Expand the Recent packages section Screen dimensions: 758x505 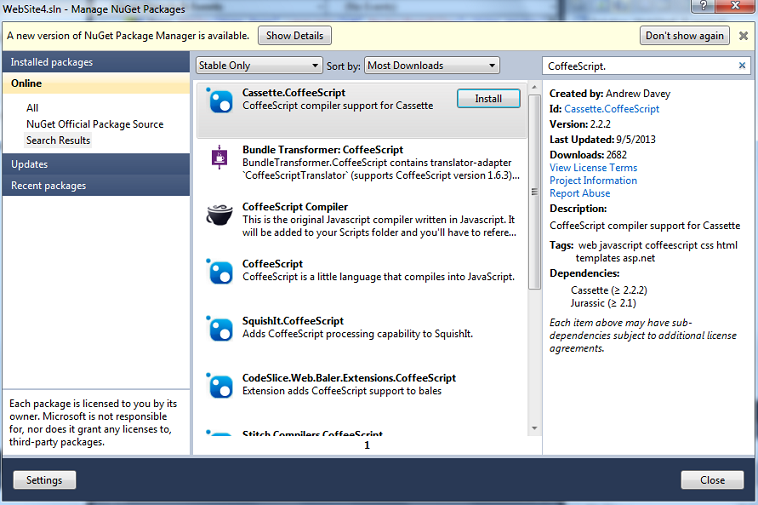96,186
